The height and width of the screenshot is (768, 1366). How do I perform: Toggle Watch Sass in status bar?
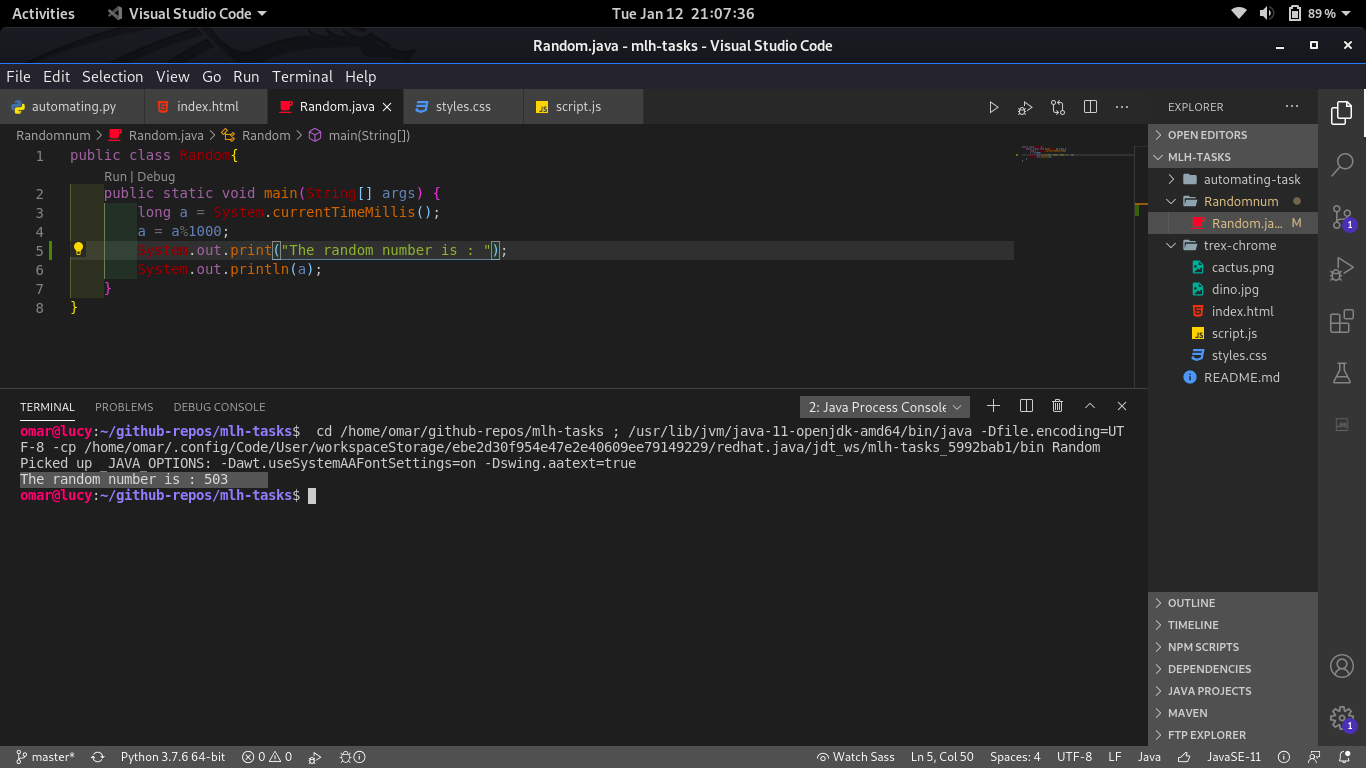855,757
